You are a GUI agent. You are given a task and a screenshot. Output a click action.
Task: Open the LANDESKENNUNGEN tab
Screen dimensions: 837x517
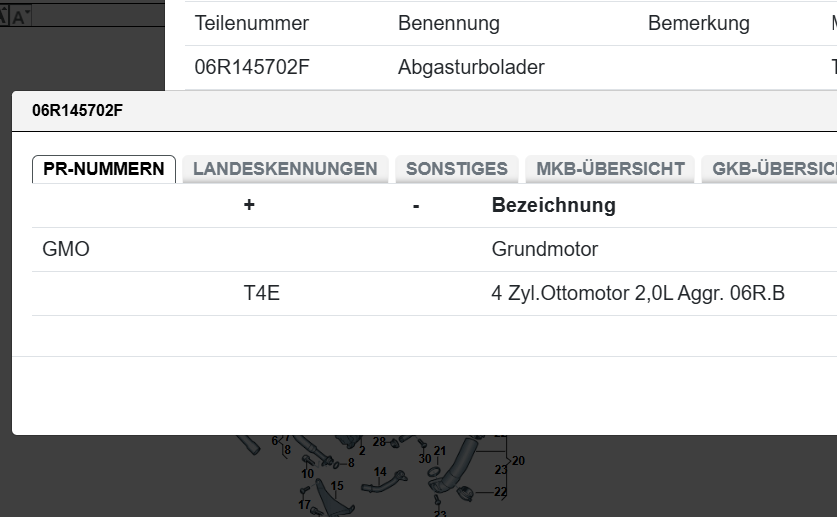click(285, 169)
